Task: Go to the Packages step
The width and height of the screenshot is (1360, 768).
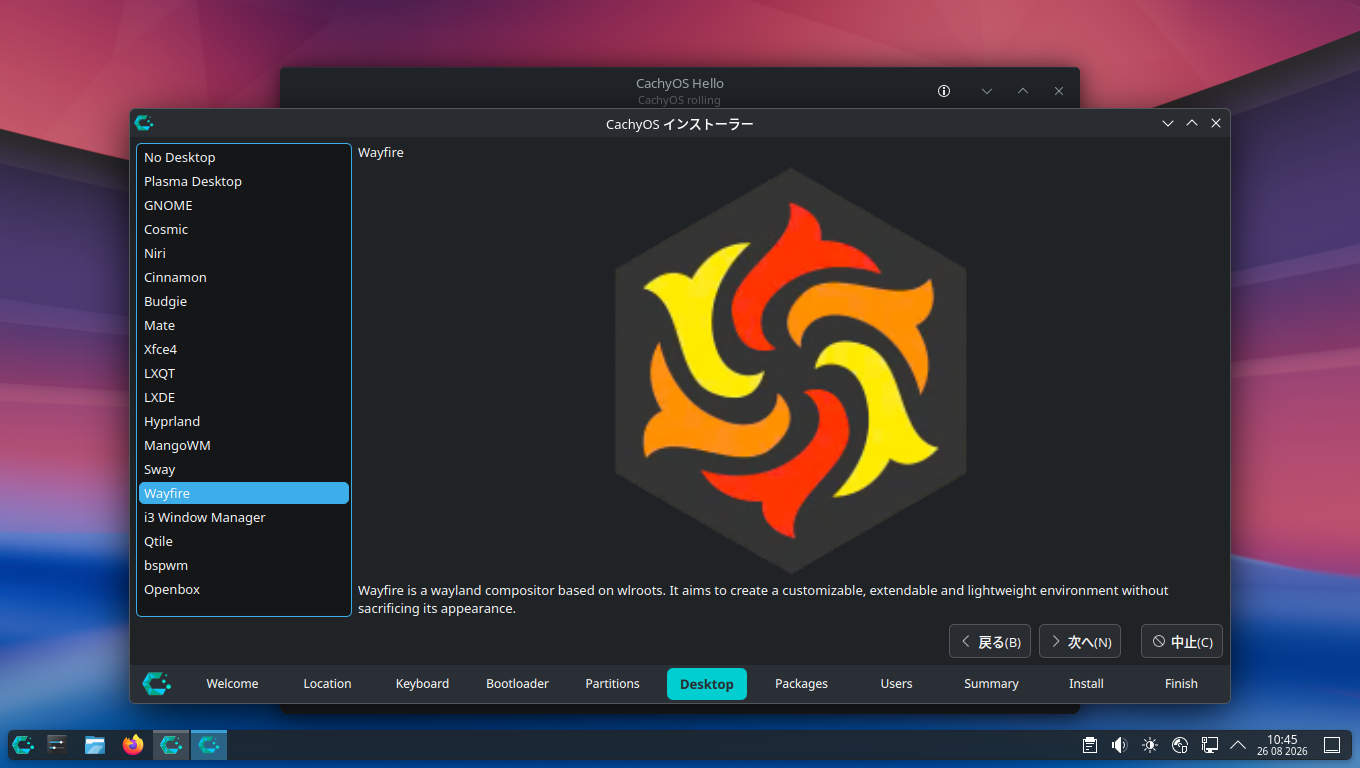Action: (802, 684)
